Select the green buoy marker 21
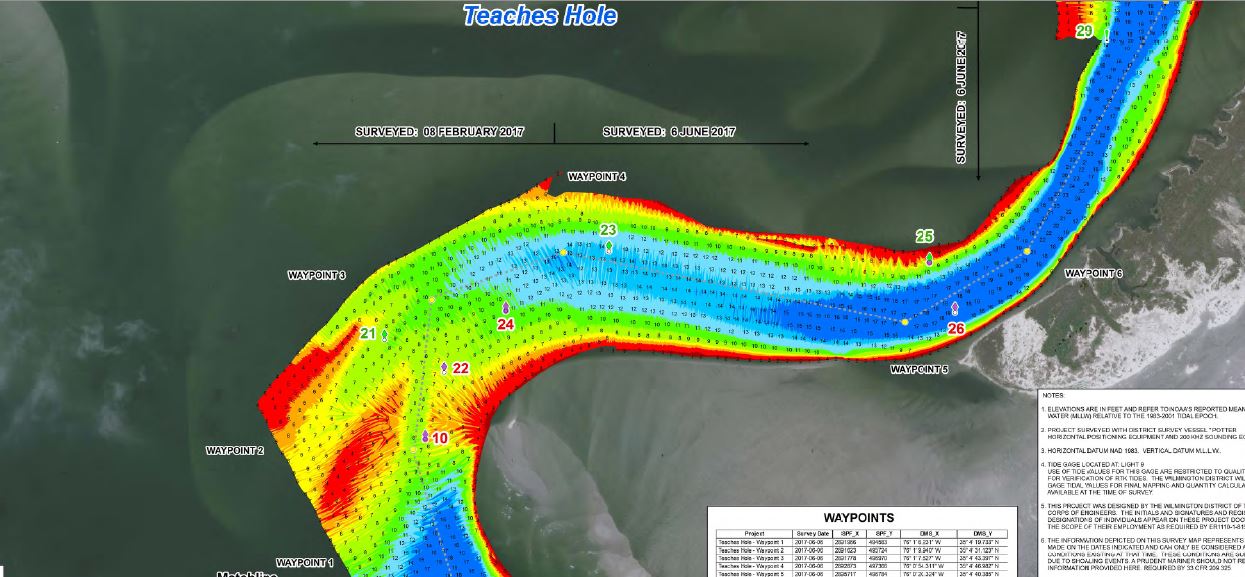This screenshot has width=1245, height=577. 385,334
